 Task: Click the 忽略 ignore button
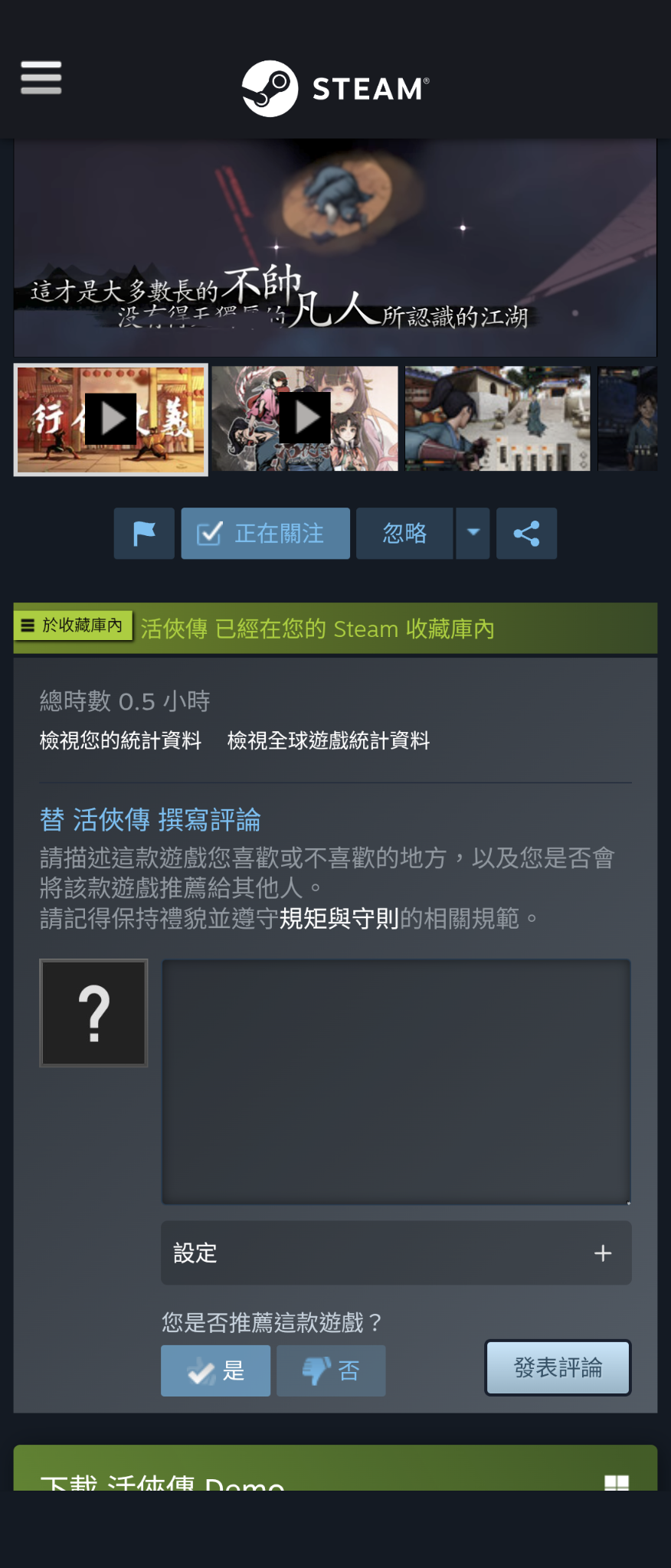(x=404, y=534)
